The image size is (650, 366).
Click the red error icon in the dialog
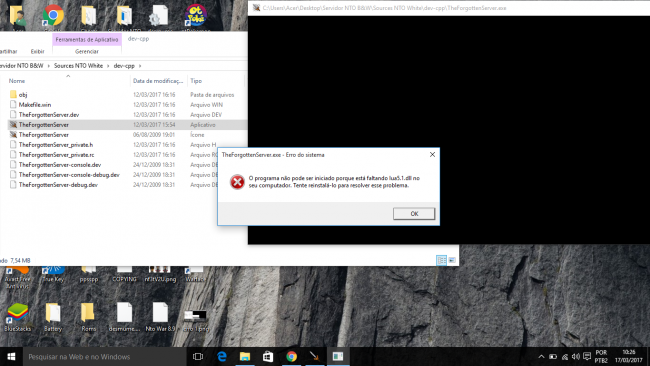pyautogui.click(x=237, y=182)
